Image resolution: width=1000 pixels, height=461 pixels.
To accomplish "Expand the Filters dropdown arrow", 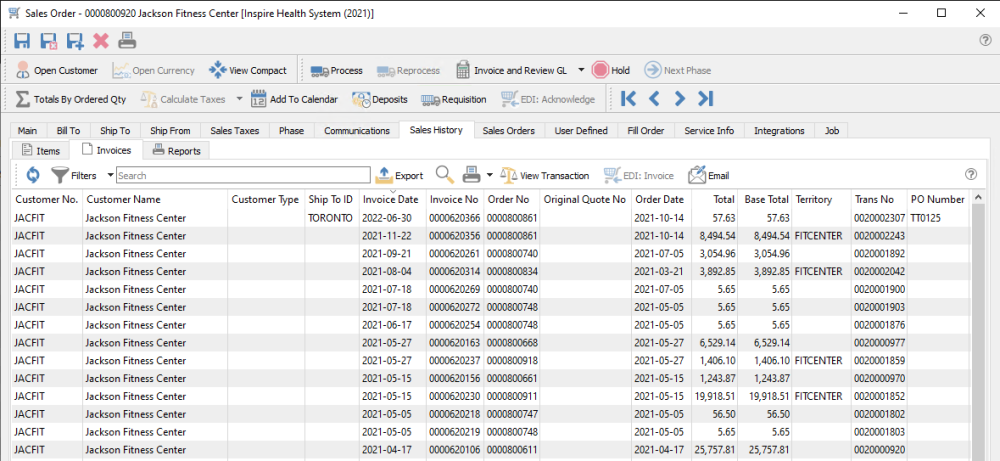I will [110, 175].
